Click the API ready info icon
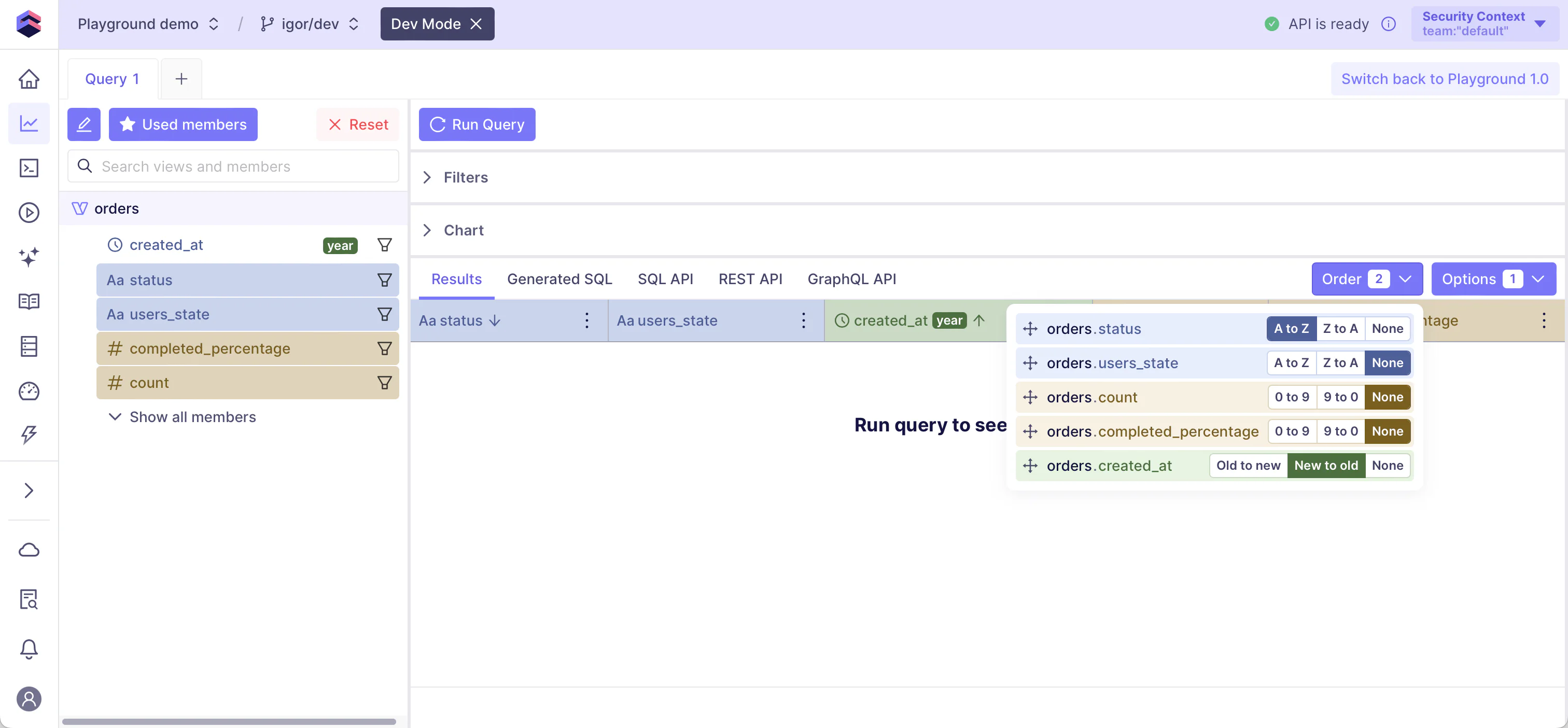Image resolution: width=1568 pixels, height=728 pixels. 1389,24
